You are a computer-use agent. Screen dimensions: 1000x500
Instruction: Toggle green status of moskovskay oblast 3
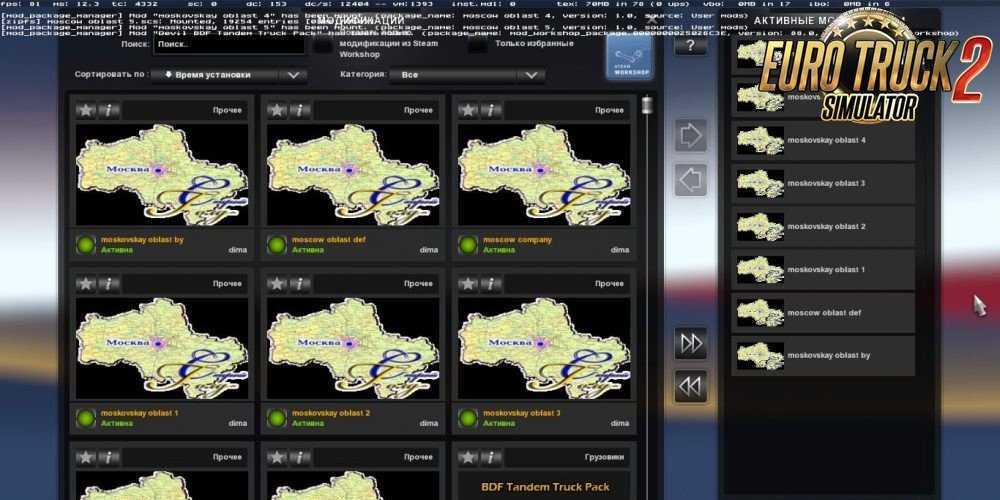pos(468,418)
